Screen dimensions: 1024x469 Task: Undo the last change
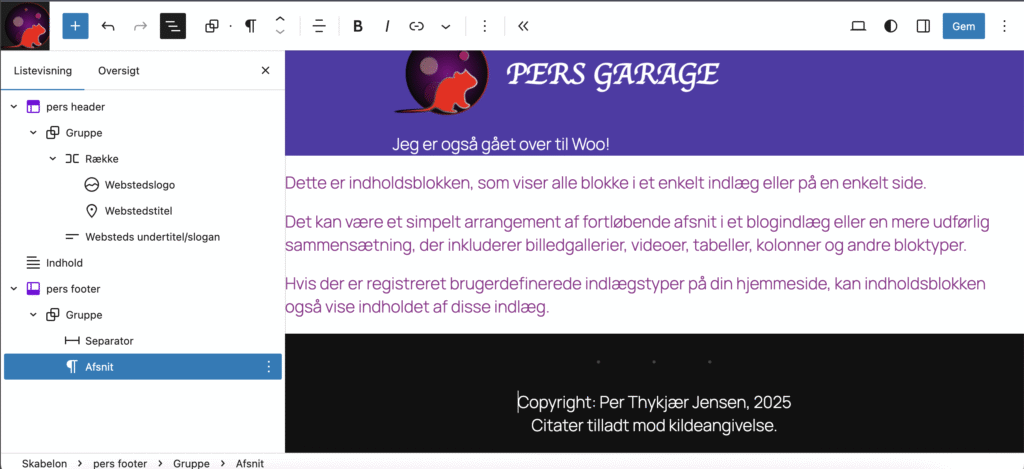tap(108, 26)
